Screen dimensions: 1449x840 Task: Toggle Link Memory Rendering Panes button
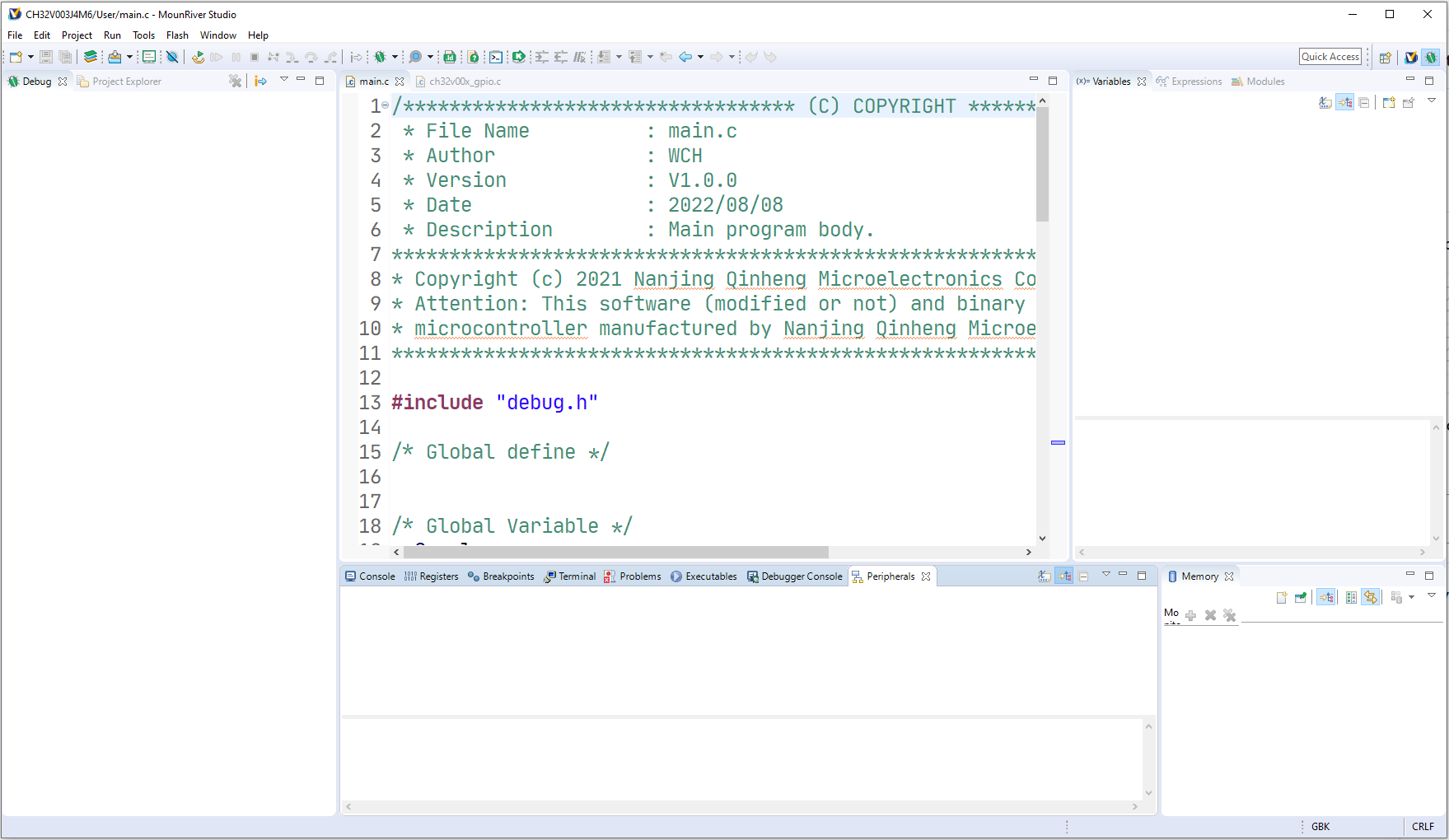[x=1371, y=597]
